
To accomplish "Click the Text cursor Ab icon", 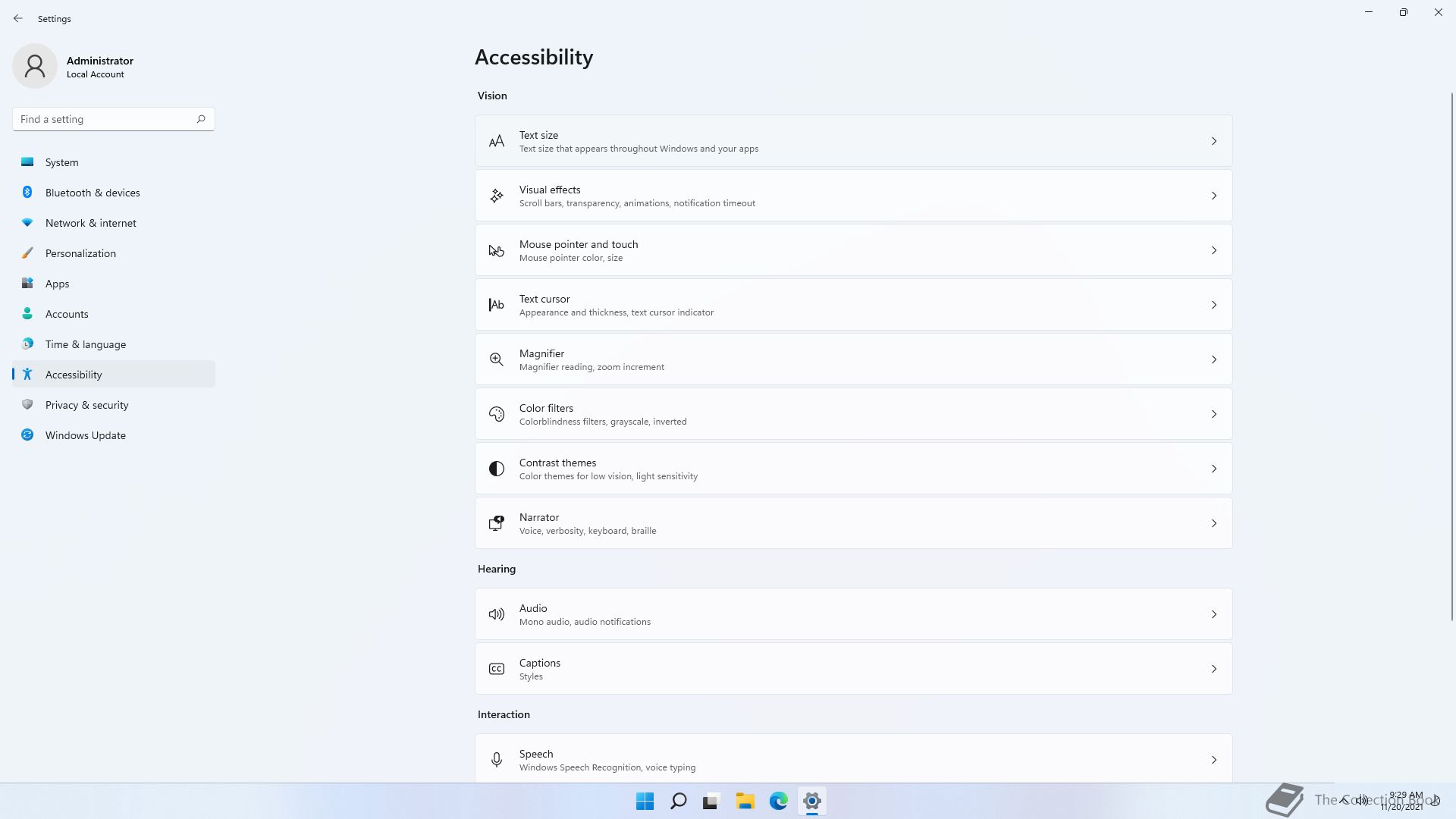I will pos(497,305).
